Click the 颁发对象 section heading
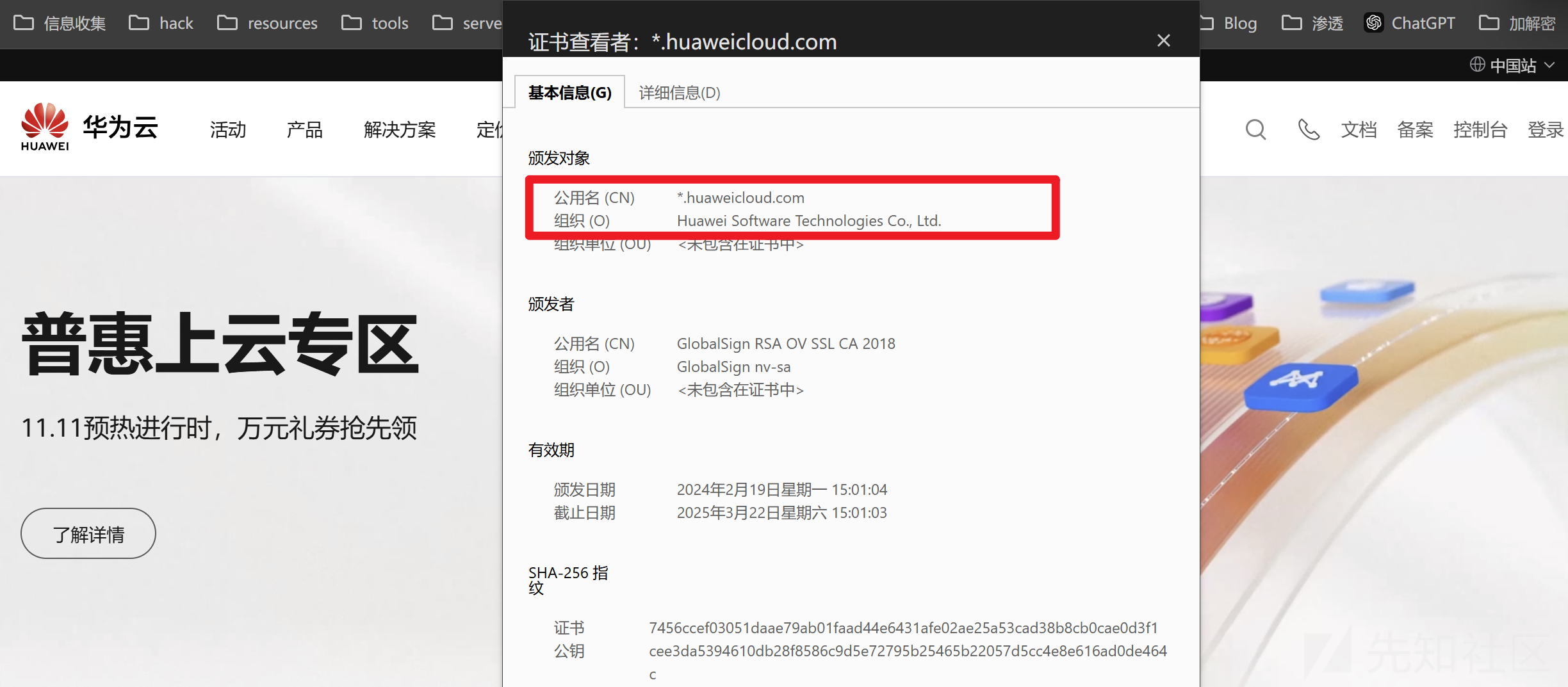Image resolution: width=1568 pixels, height=687 pixels. [x=559, y=158]
